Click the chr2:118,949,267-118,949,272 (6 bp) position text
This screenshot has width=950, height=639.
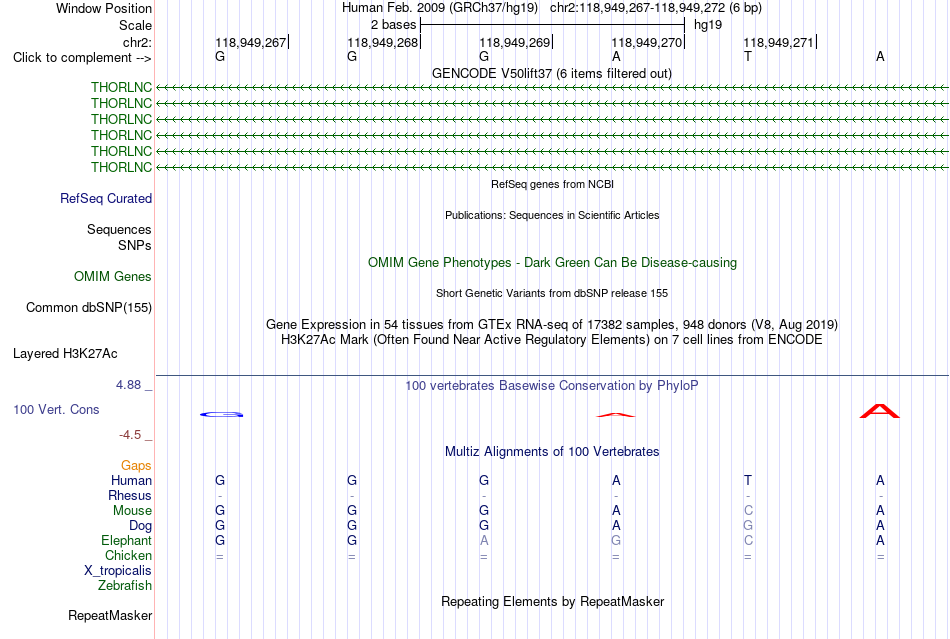pyautogui.click(x=656, y=8)
